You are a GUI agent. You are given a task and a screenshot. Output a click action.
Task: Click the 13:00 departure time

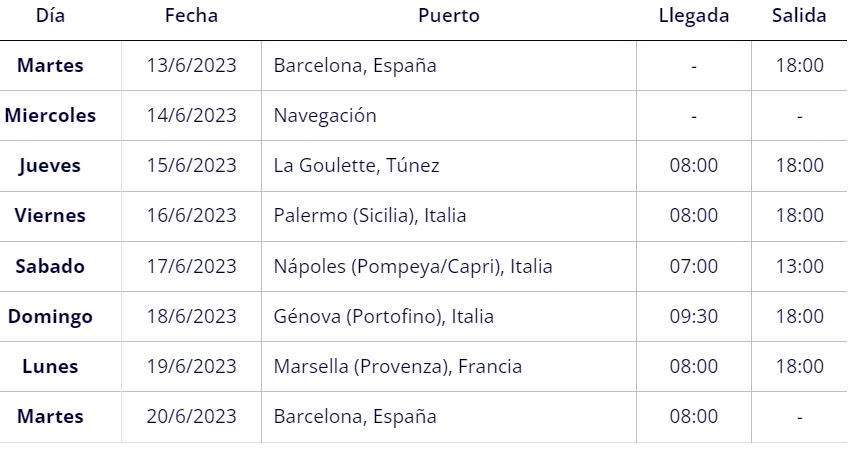800,266
